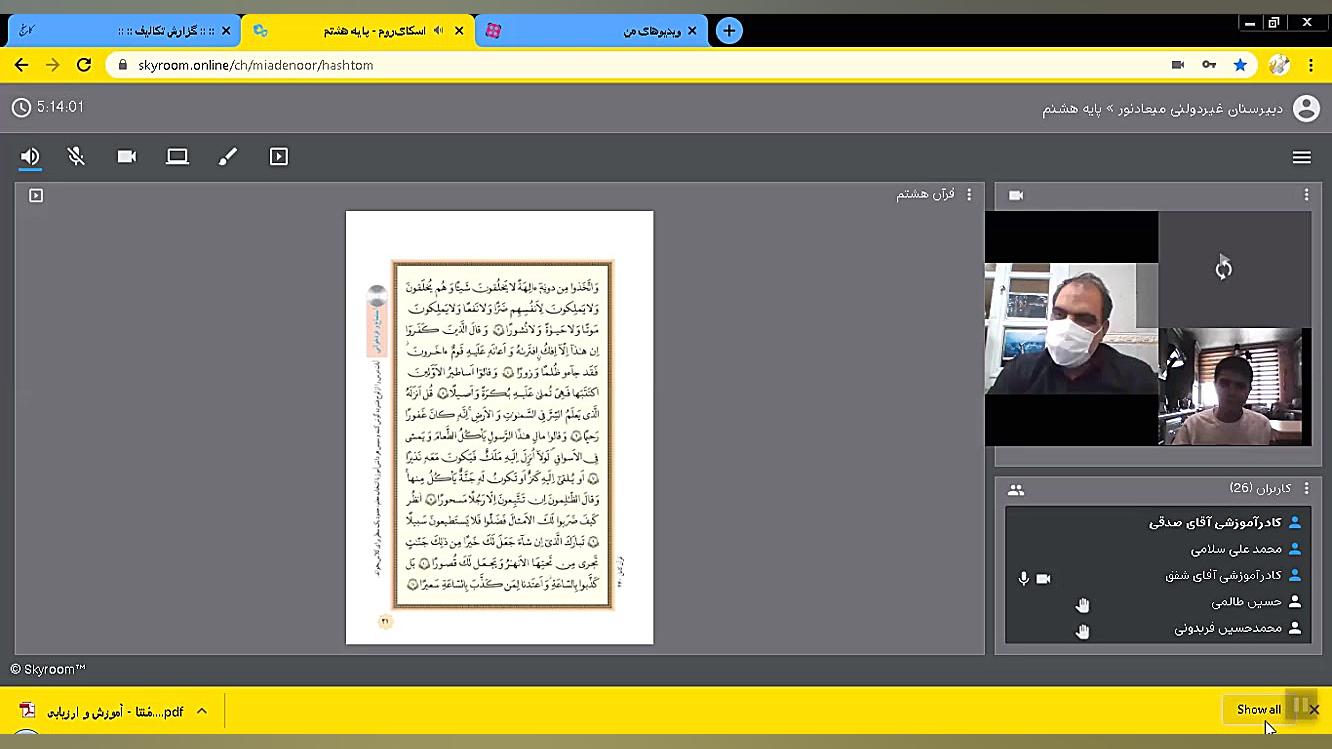Unmute the crossed-out microphone in the toolbar
The image size is (1332, 749).
tap(77, 157)
